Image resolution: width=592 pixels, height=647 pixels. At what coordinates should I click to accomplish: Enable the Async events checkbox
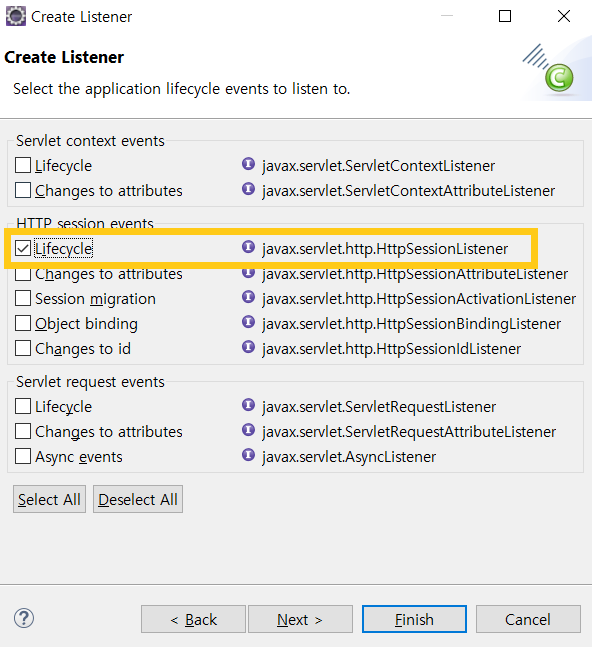tap(23, 456)
